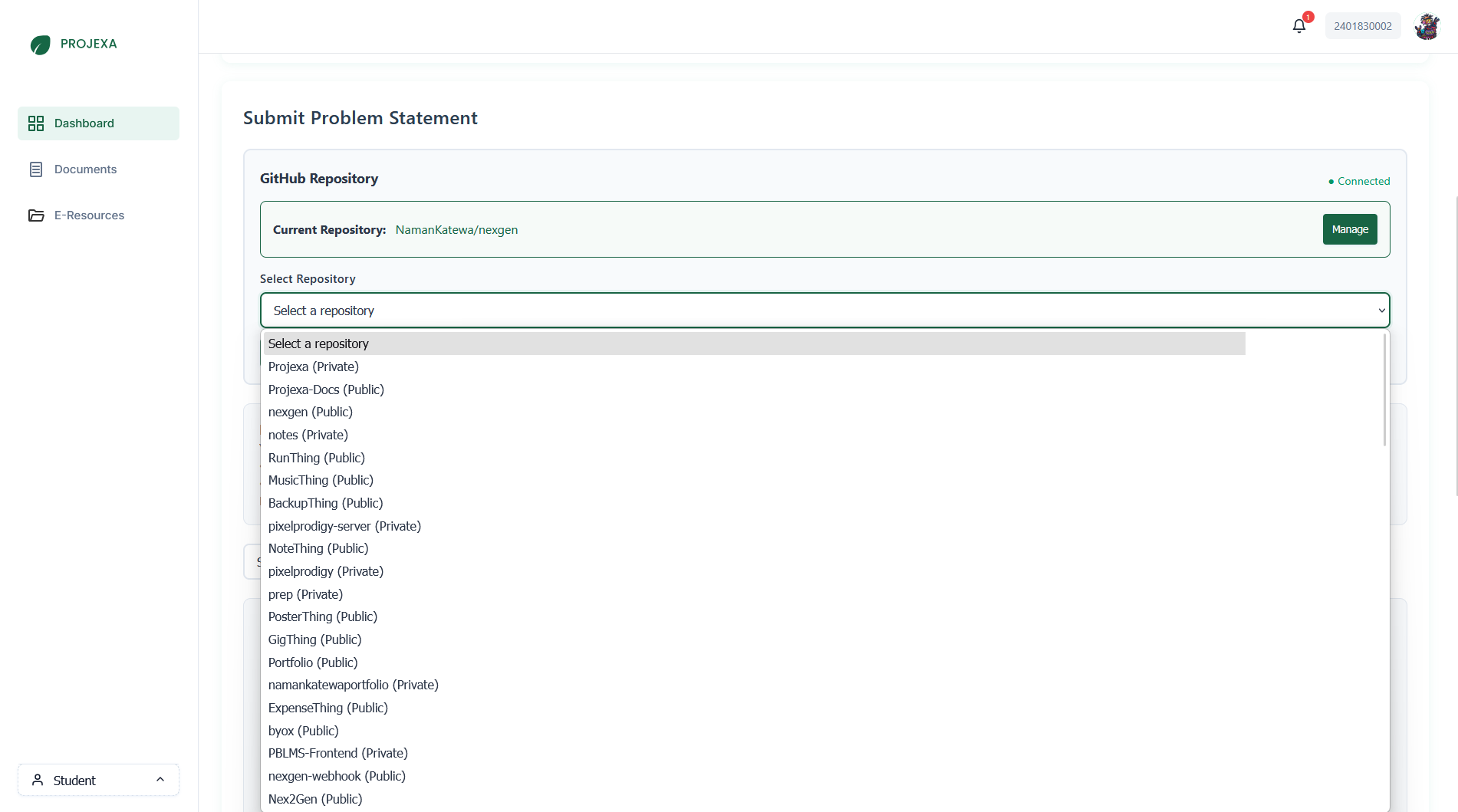Image resolution: width=1458 pixels, height=812 pixels.
Task: Click the Manage repository button
Action: pos(1349,228)
